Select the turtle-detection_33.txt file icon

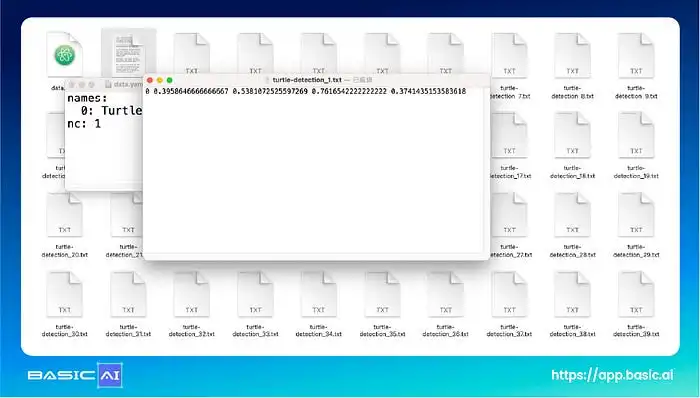255,294
